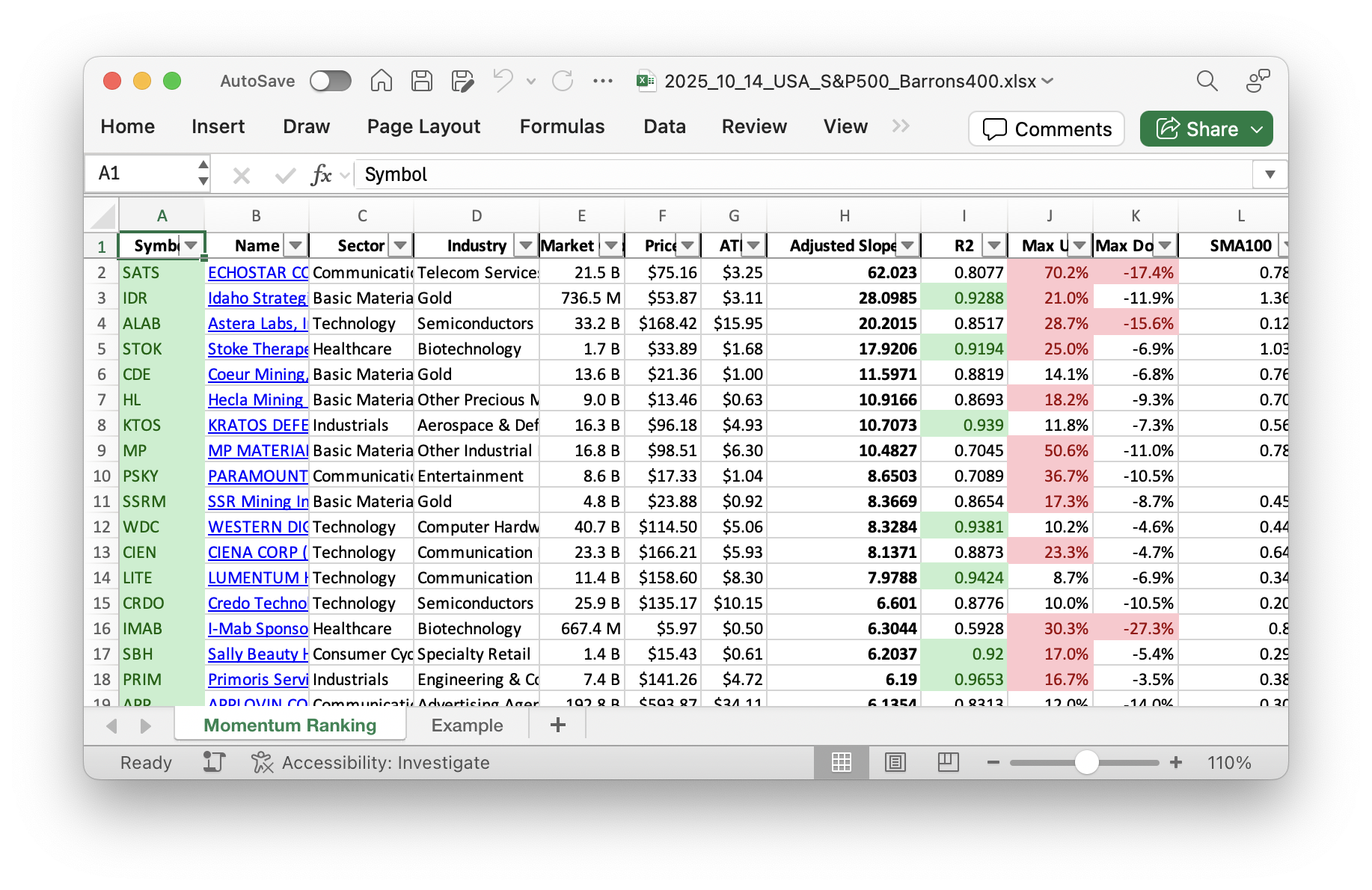Open the share-with-people collaboration icon

pyautogui.click(x=1258, y=81)
